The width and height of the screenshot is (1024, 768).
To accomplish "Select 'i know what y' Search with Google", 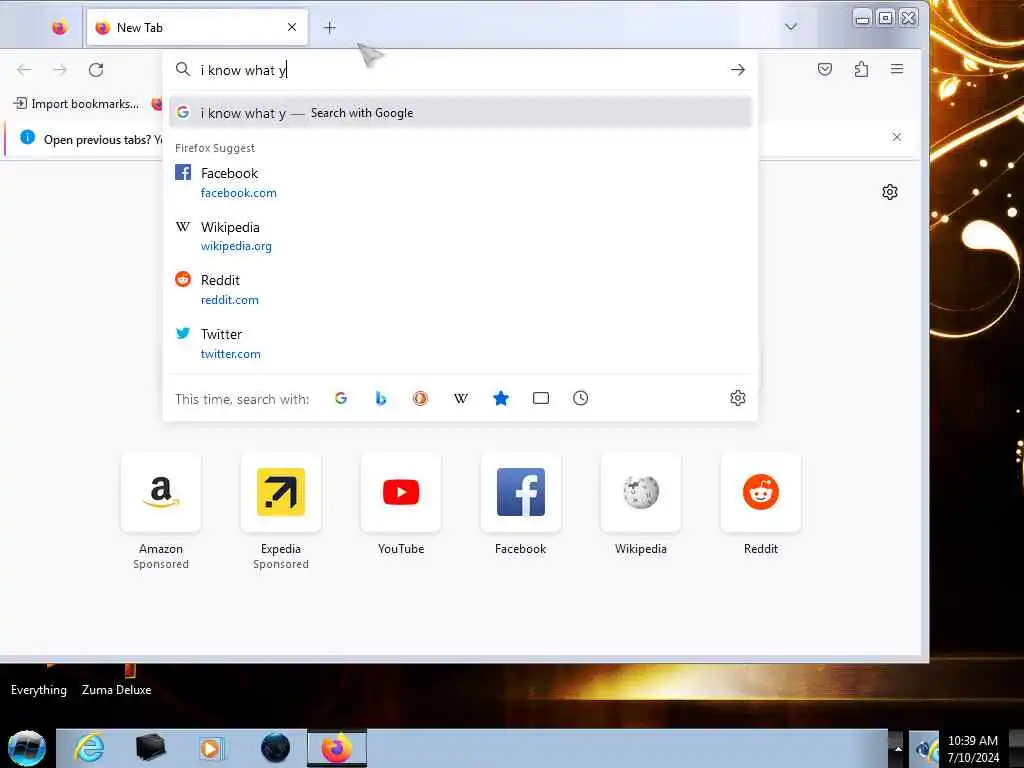I will coord(460,113).
